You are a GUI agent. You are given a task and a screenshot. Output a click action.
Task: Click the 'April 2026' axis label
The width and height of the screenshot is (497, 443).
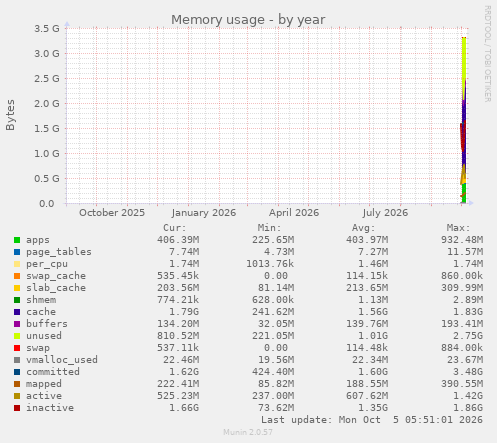point(294,213)
